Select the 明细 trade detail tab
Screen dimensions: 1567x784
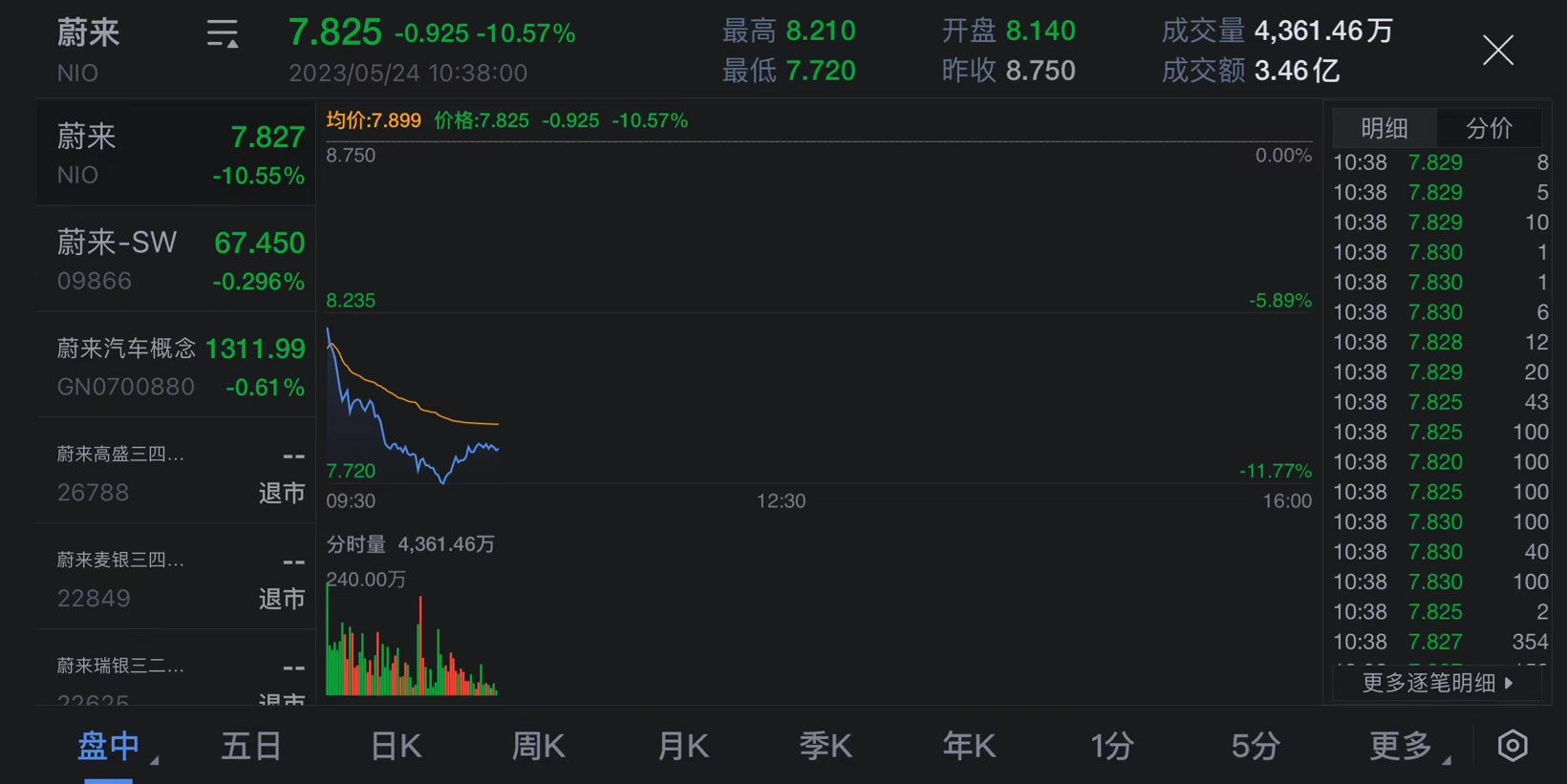(1385, 128)
